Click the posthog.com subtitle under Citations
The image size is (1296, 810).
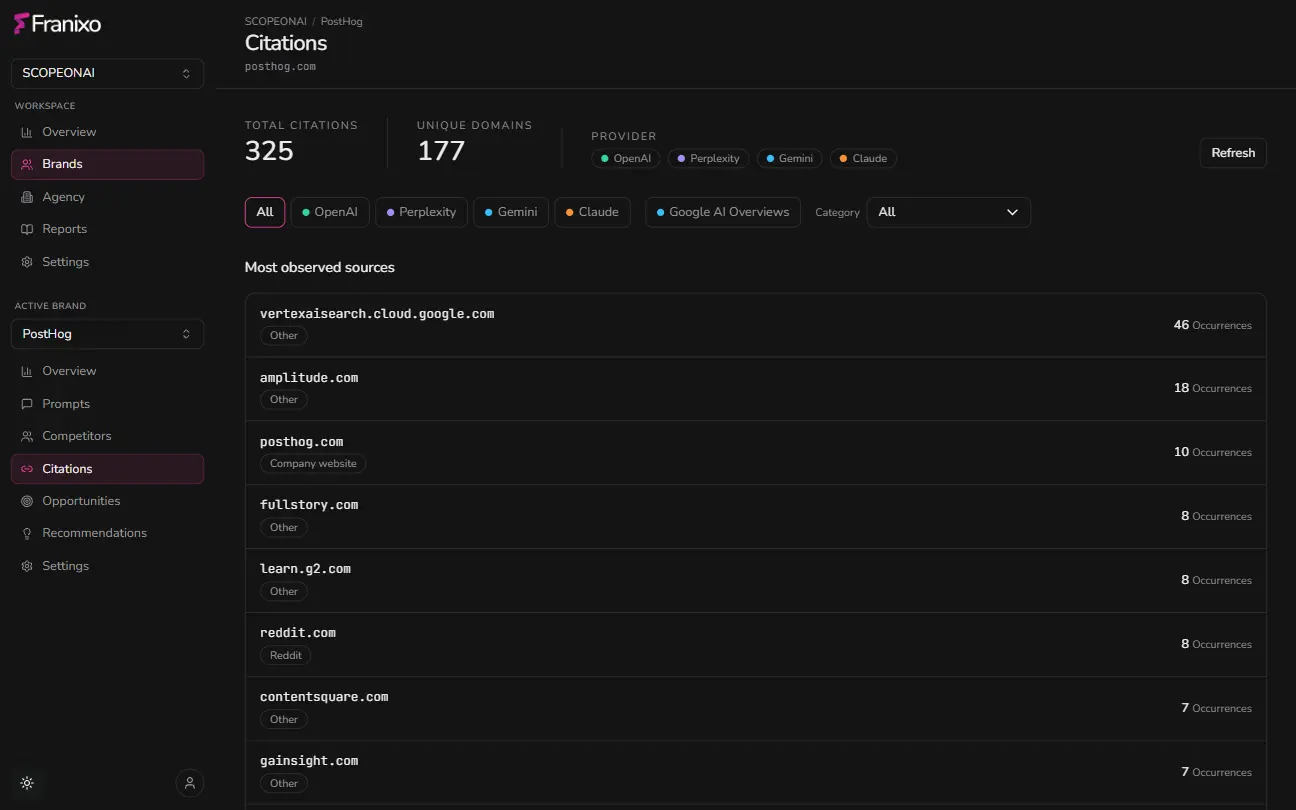click(280, 67)
